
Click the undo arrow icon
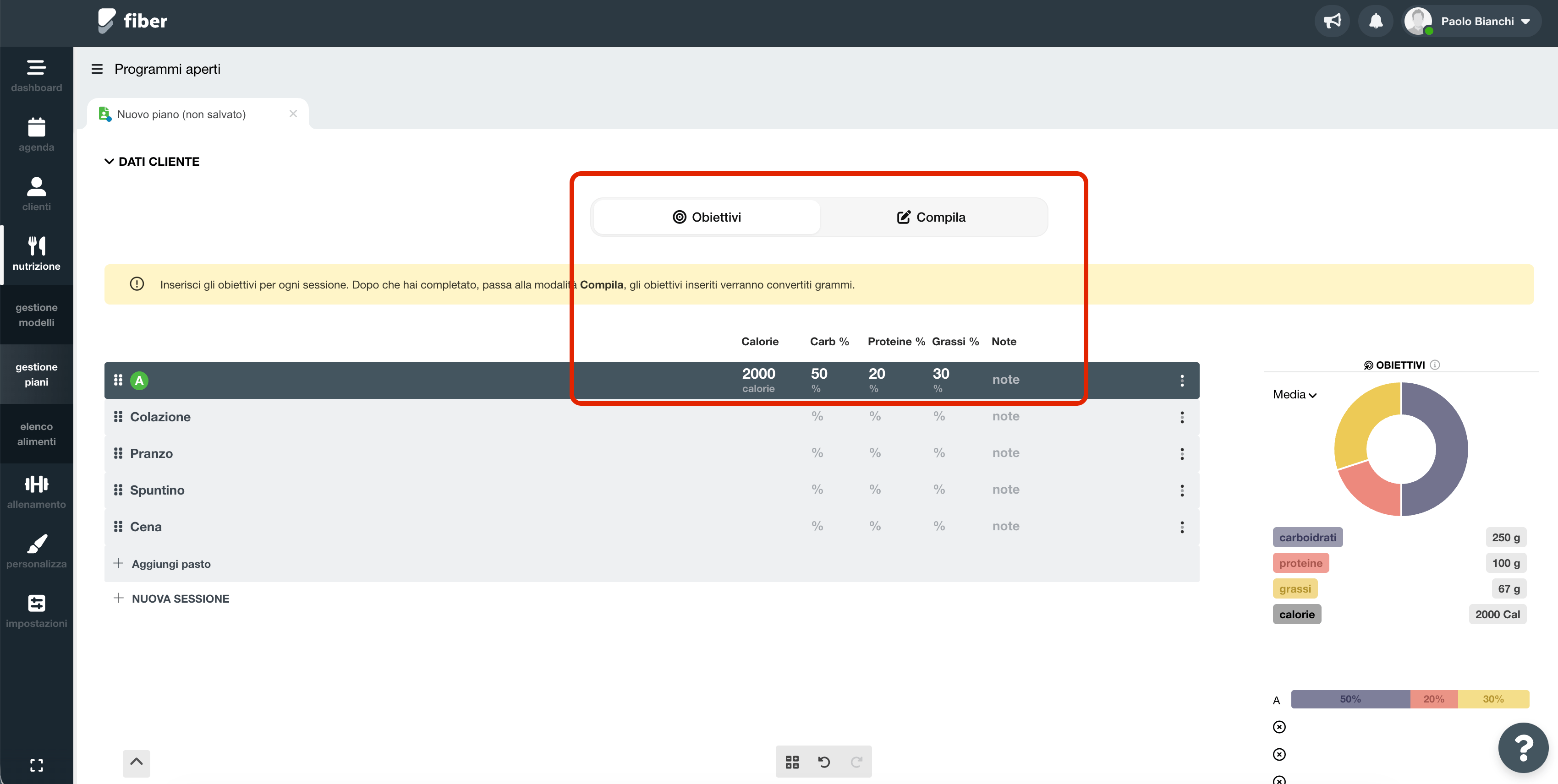pyautogui.click(x=824, y=762)
